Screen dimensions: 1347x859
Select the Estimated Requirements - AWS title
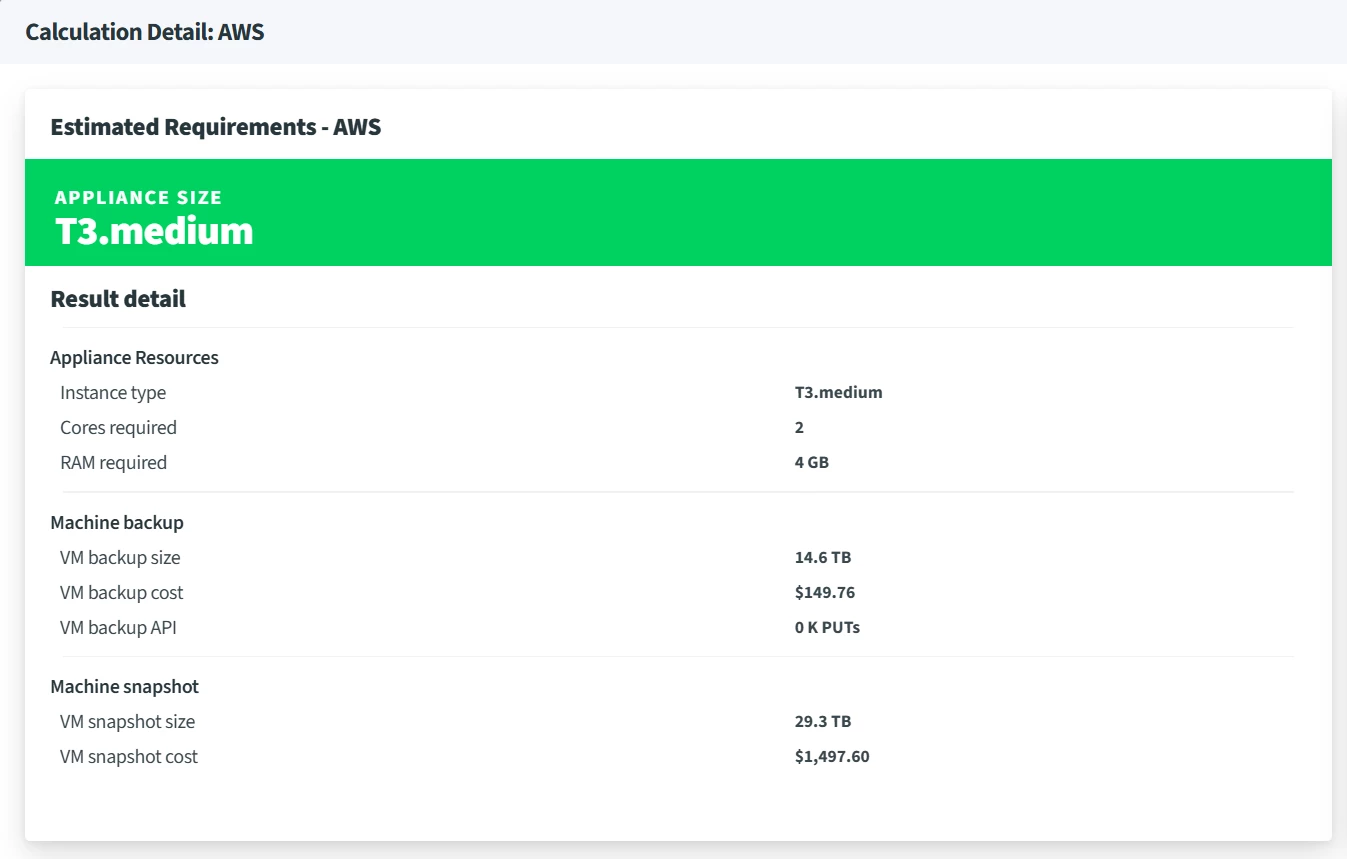tap(216, 127)
